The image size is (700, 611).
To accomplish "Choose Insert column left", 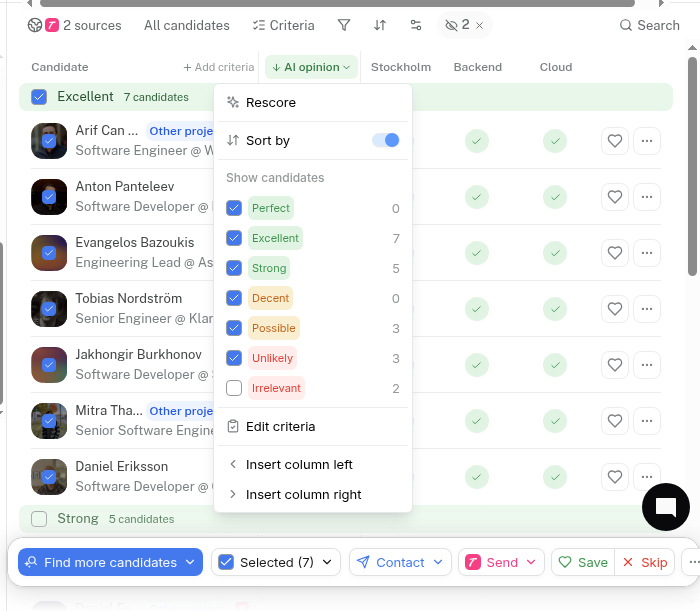I will click(313, 465).
